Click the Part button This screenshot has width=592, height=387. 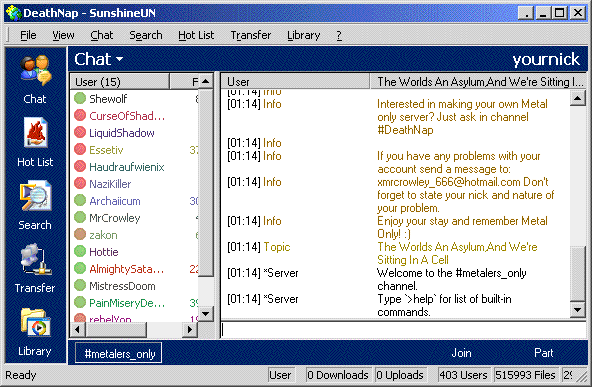544,353
